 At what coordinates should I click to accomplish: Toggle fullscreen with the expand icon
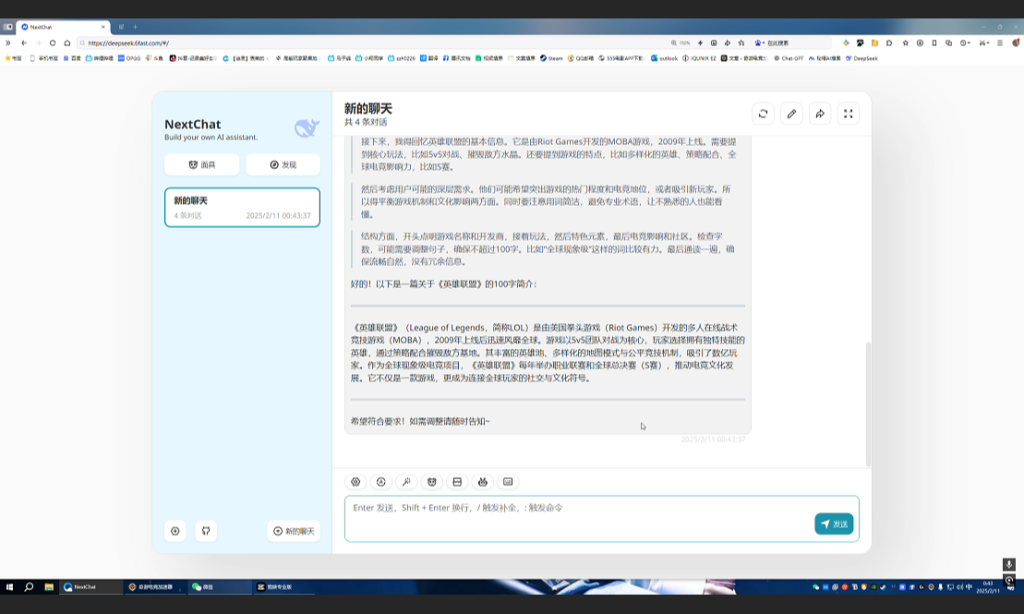[x=848, y=114]
